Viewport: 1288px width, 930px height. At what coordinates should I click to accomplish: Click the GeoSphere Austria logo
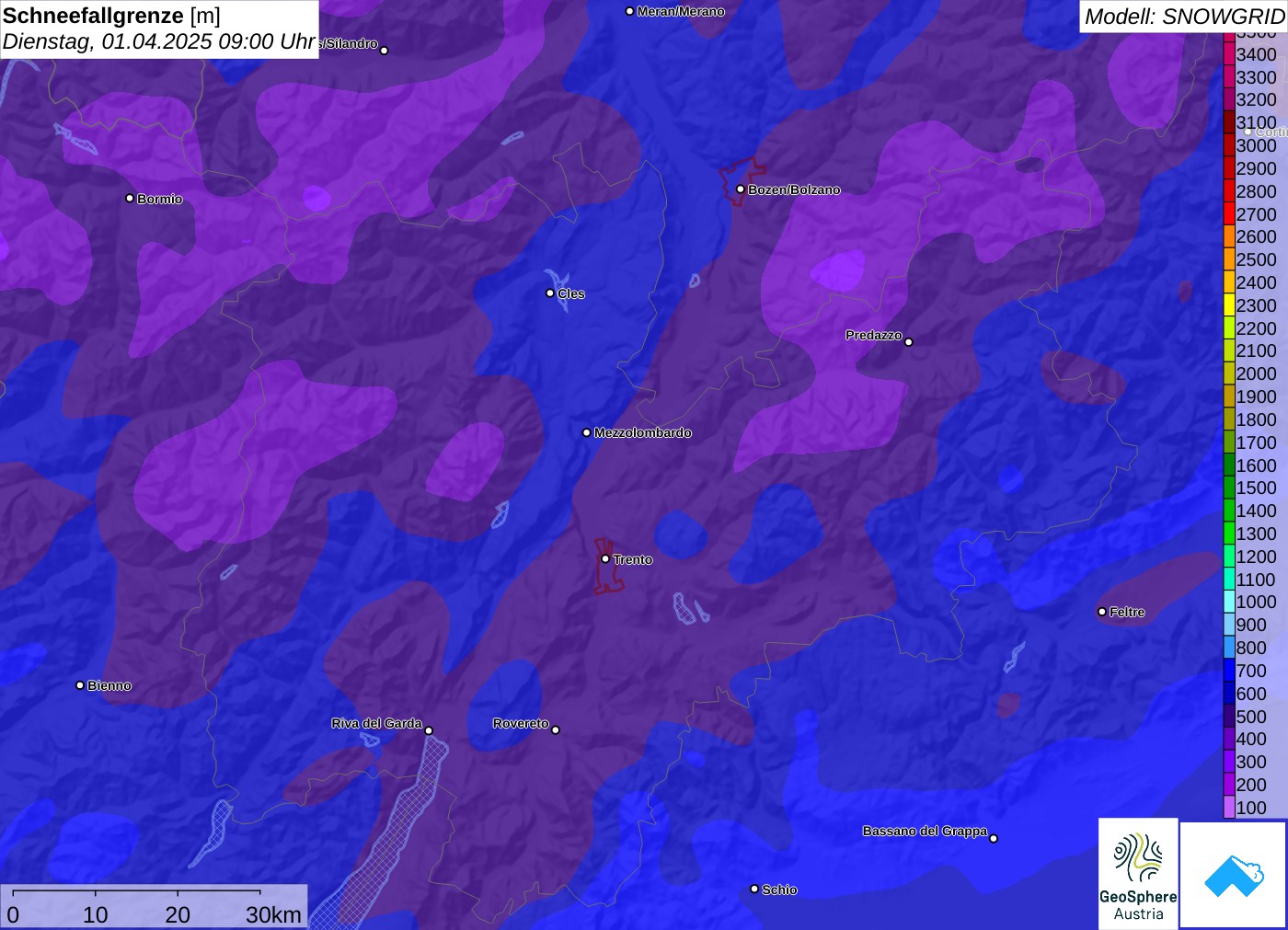click(1138, 874)
